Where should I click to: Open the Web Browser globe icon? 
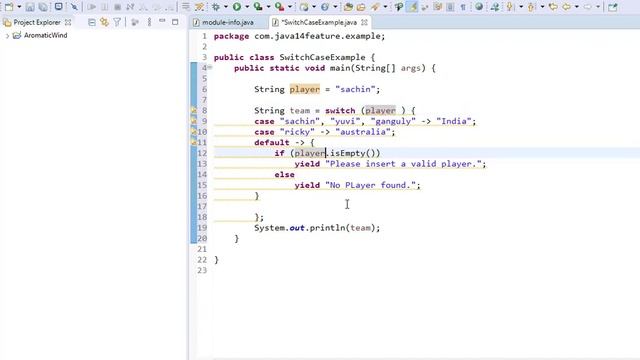click(479, 7)
